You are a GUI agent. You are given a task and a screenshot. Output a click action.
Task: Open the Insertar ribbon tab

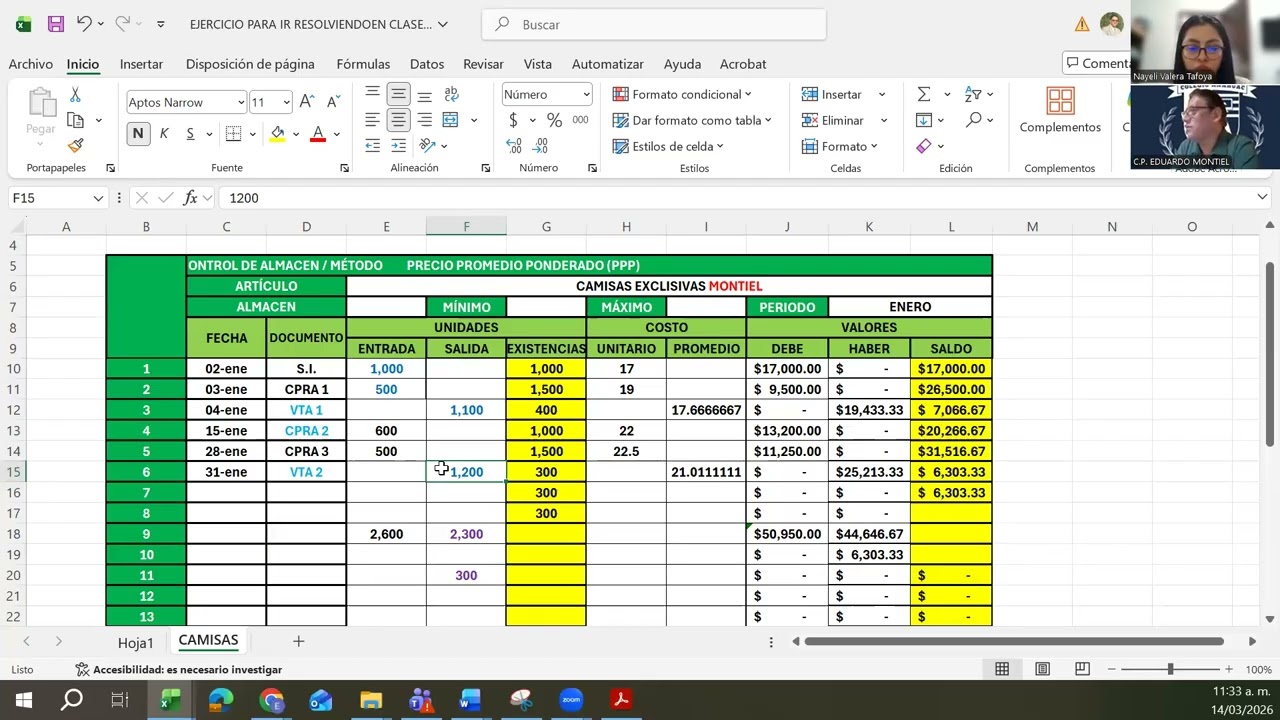point(141,64)
